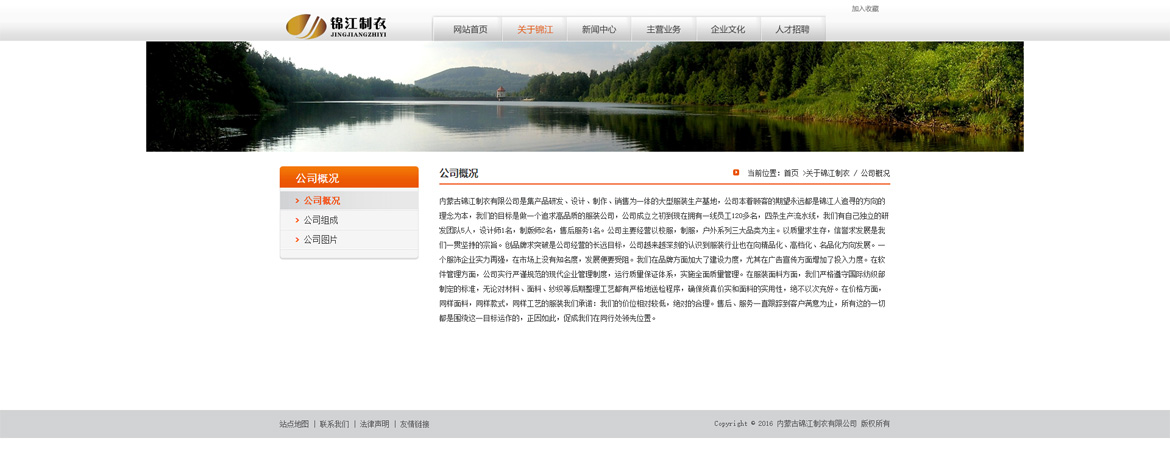Click the orange location icon before 当前位置
Image resolution: width=1170 pixels, height=461 pixels.
pyautogui.click(x=736, y=173)
